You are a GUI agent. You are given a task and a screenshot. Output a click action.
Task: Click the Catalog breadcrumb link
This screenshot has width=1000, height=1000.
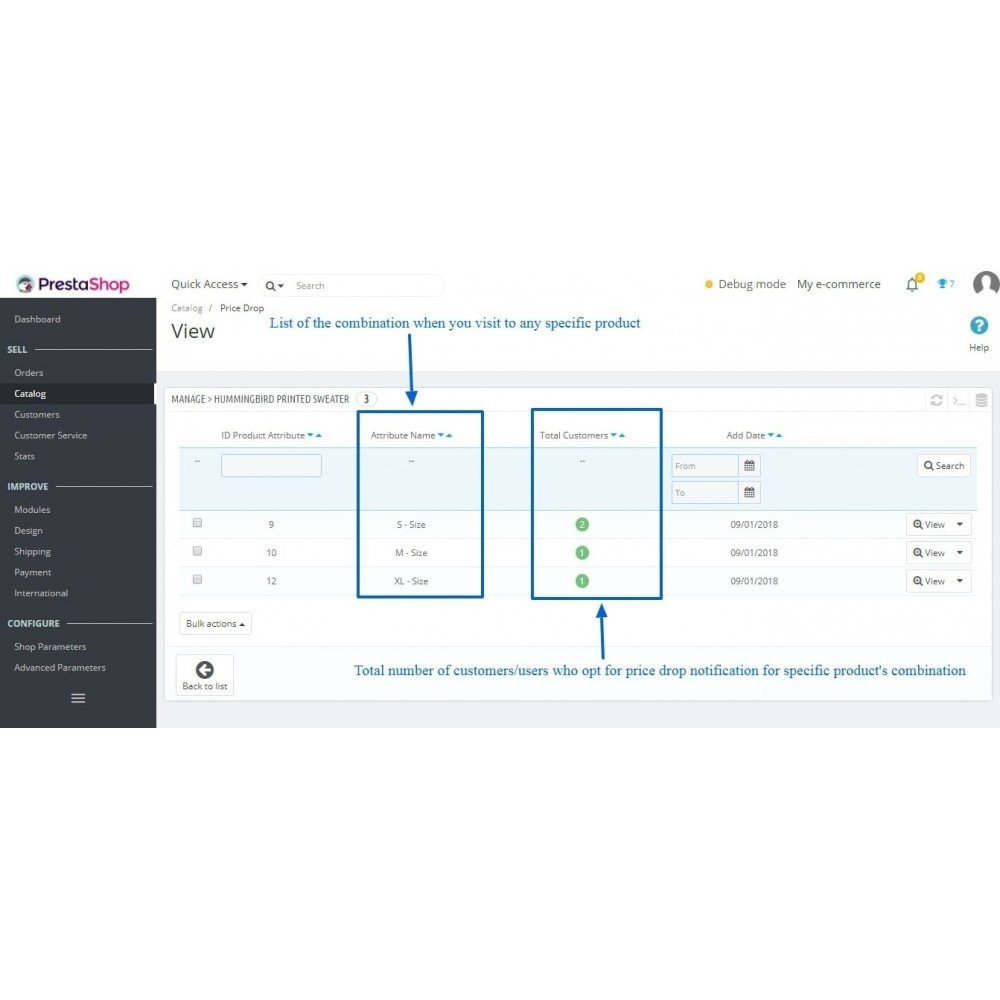[186, 308]
